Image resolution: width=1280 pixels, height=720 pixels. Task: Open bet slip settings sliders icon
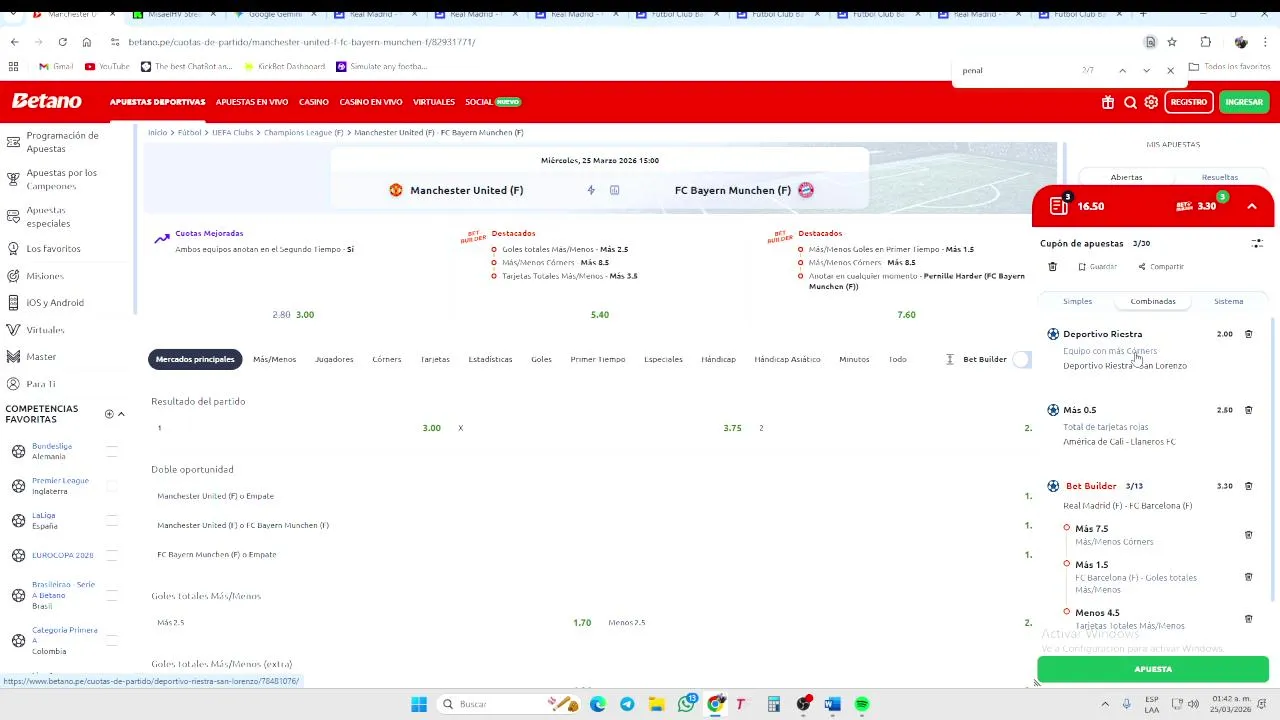1257,243
